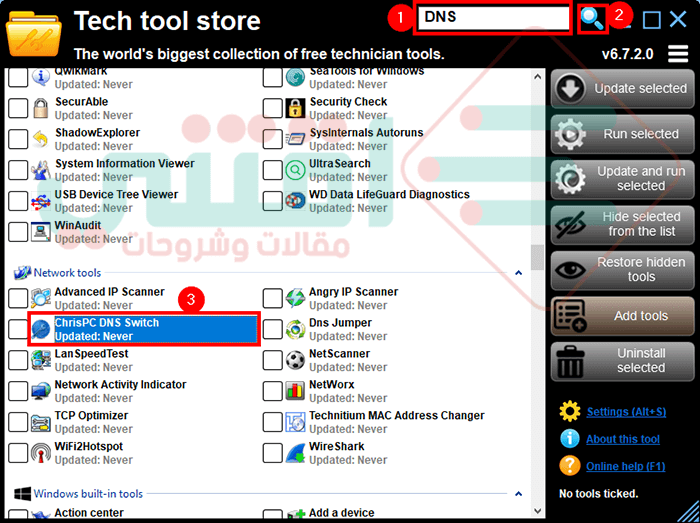Click the Run selected button

click(x=623, y=134)
